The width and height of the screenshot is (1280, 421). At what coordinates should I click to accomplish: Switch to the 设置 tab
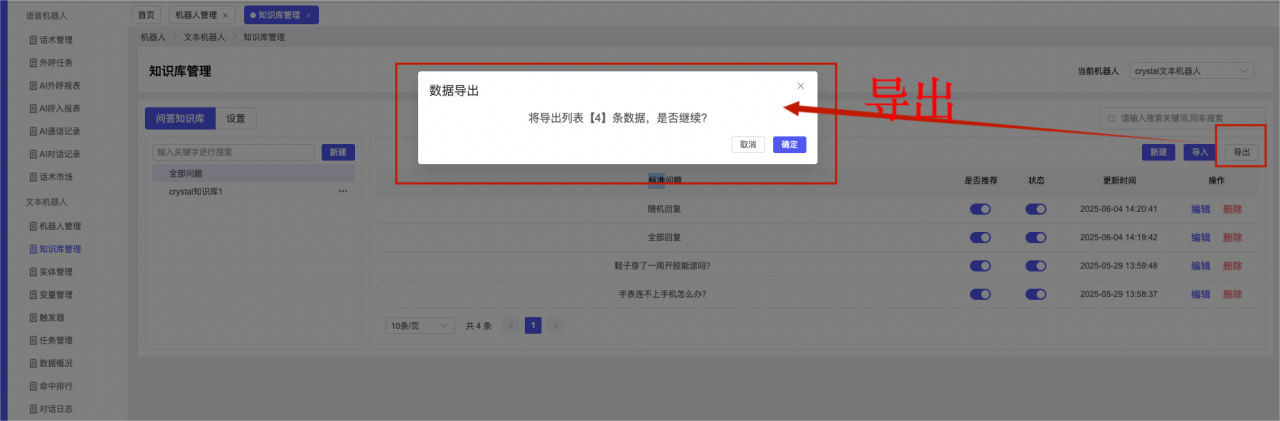235,118
